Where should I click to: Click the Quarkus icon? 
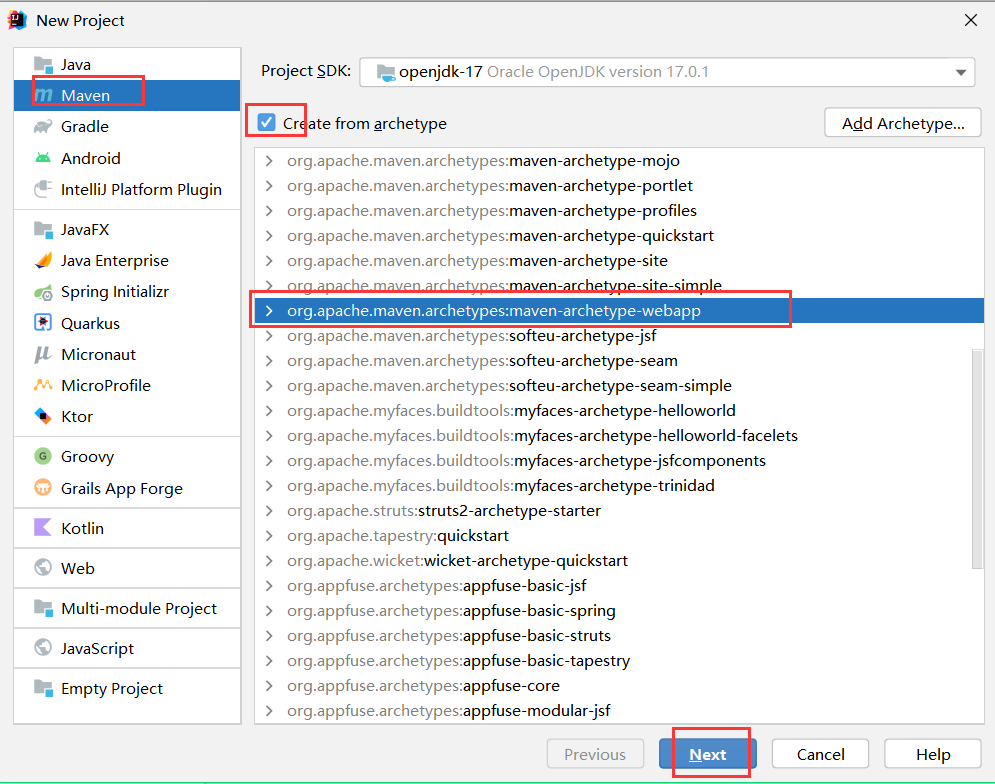(x=43, y=323)
